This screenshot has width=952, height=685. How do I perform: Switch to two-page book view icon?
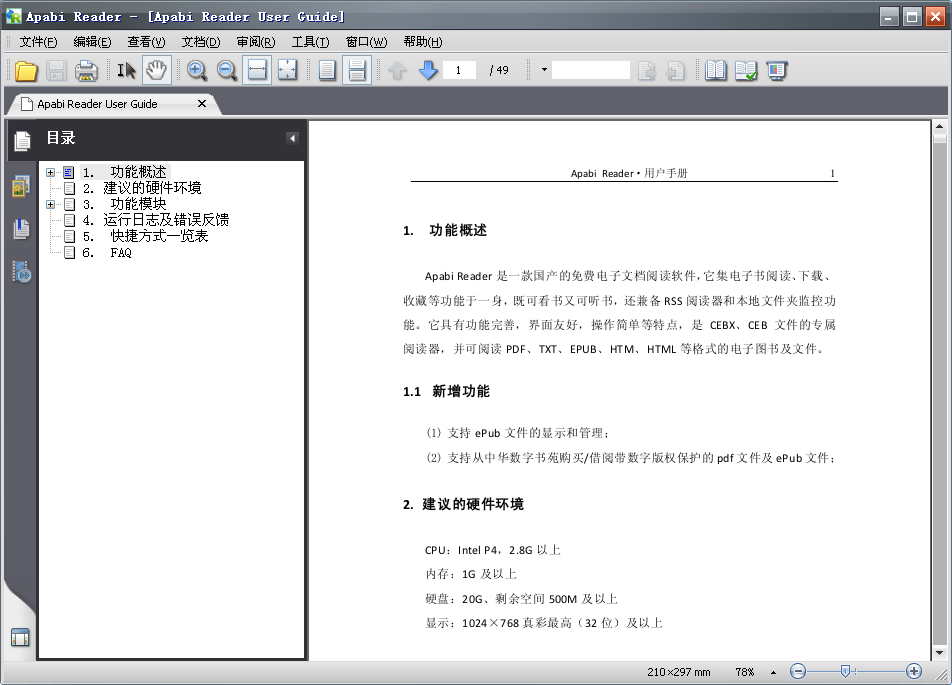tap(716, 70)
